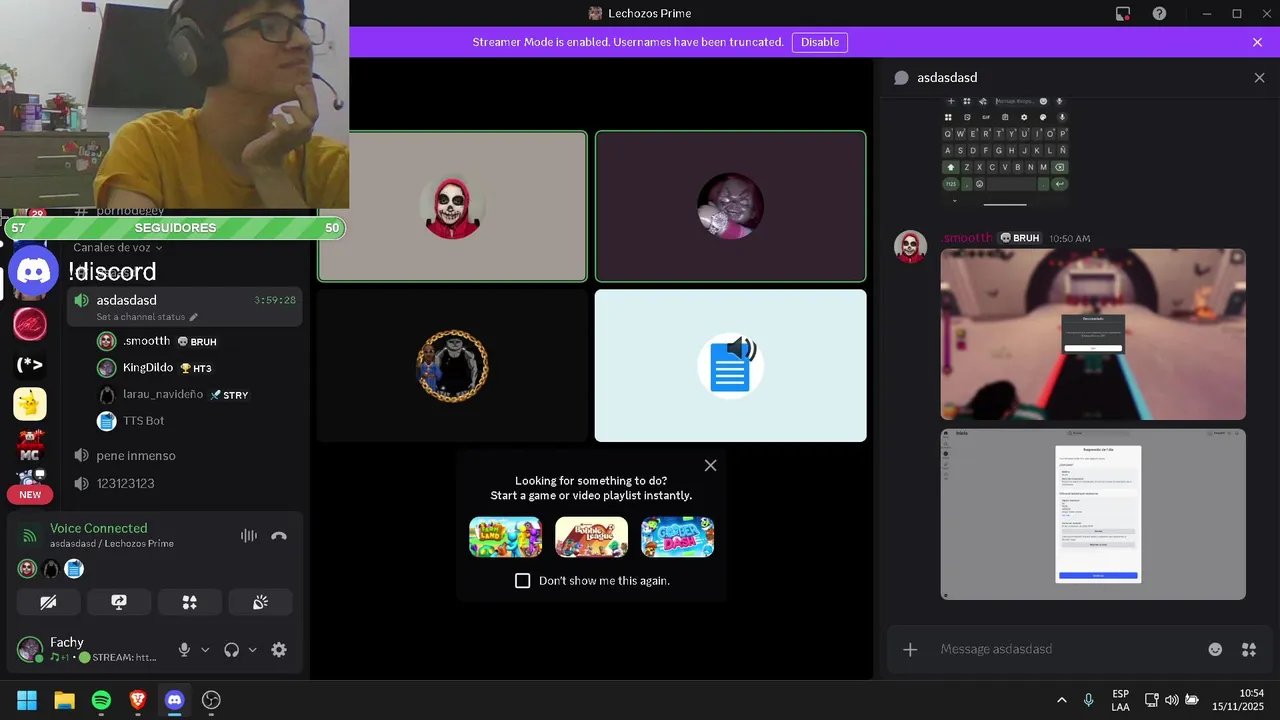Open Brave browser from taskbar
Screen dimensions: 1280x720
tap(138, 700)
